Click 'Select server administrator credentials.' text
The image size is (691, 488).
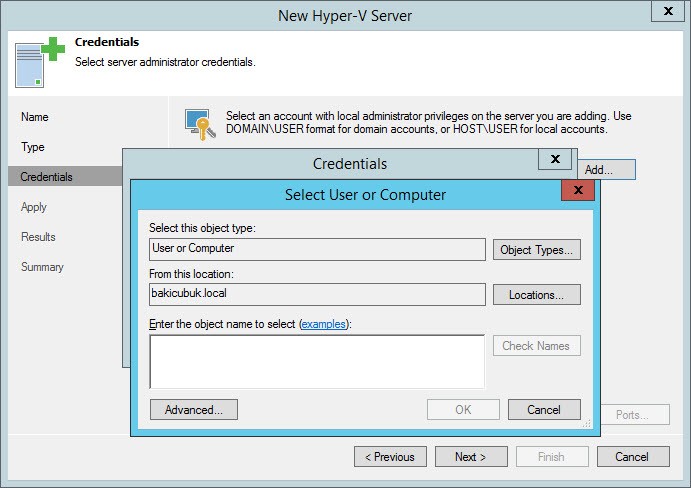tap(165, 62)
